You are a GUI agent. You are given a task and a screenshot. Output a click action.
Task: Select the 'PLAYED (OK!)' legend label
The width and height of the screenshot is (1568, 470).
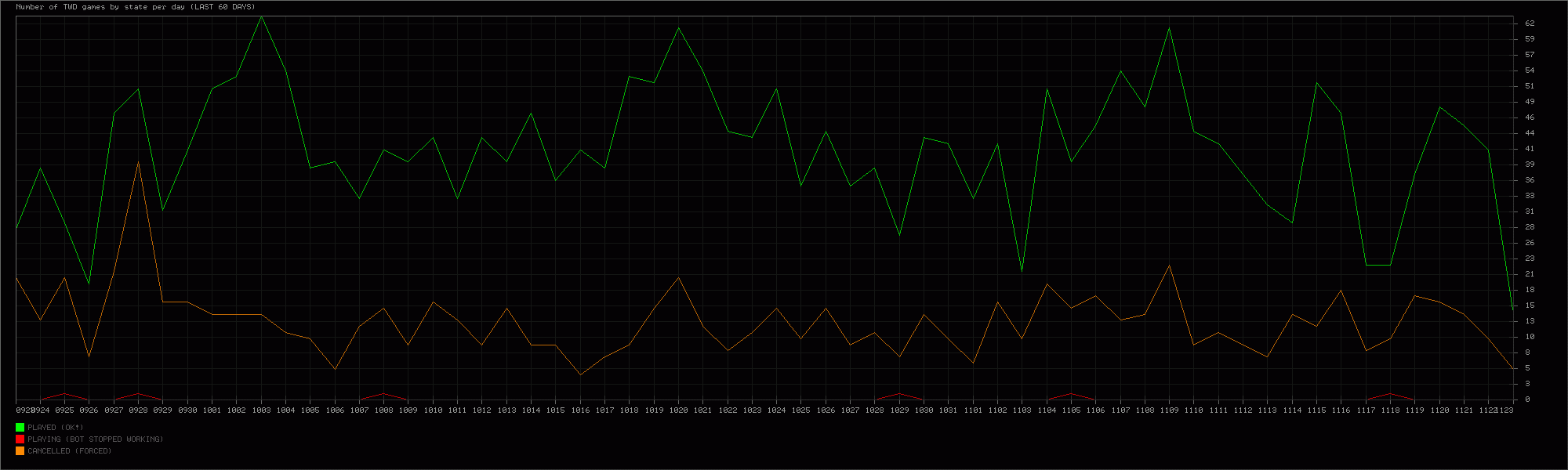pyautogui.click(x=56, y=428)
